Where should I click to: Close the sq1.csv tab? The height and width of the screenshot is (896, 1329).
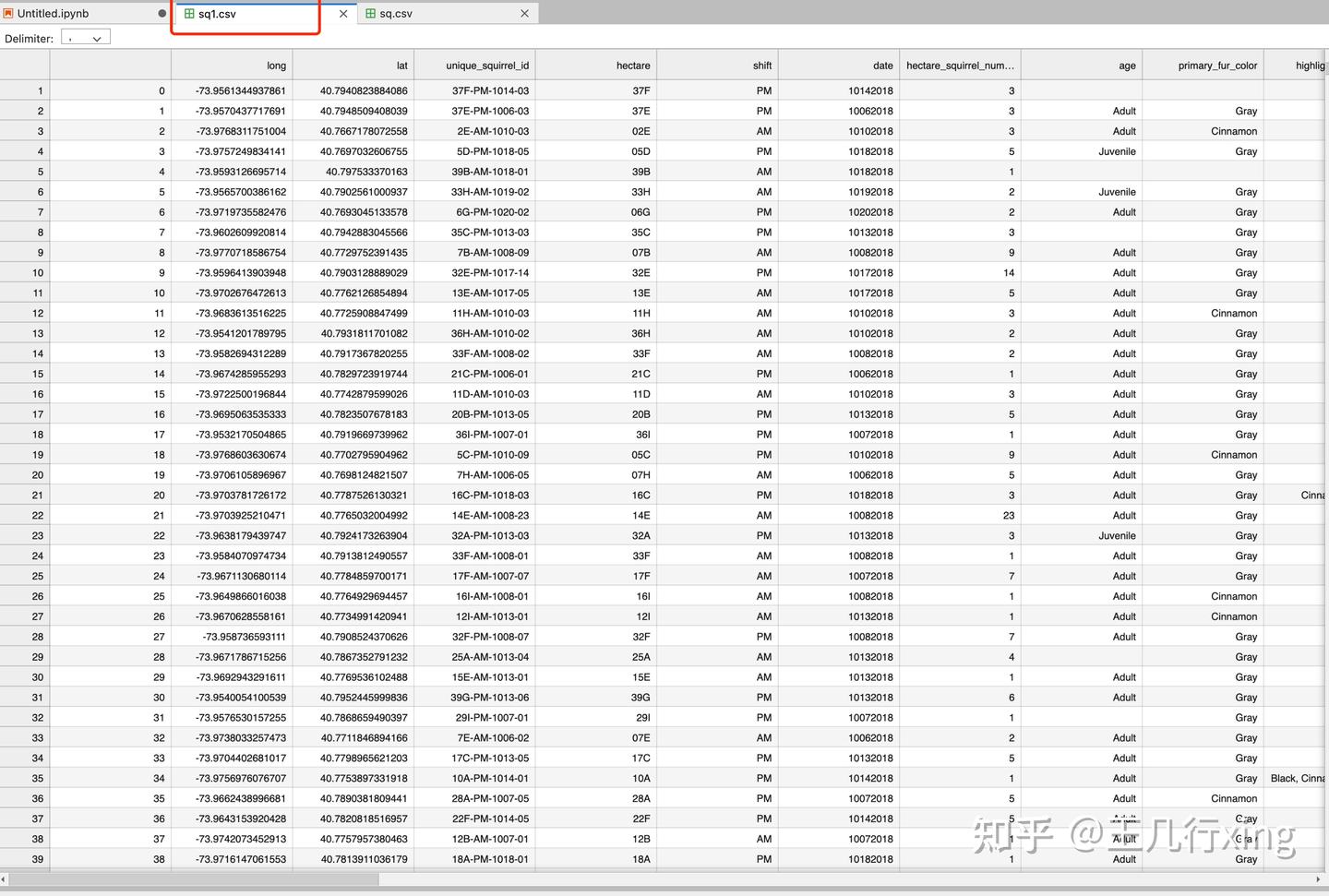(x=342, y=15)
